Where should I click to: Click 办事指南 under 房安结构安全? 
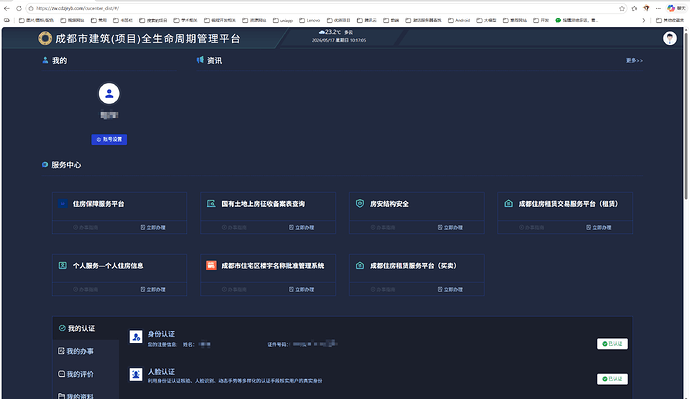tap(383, 227)
